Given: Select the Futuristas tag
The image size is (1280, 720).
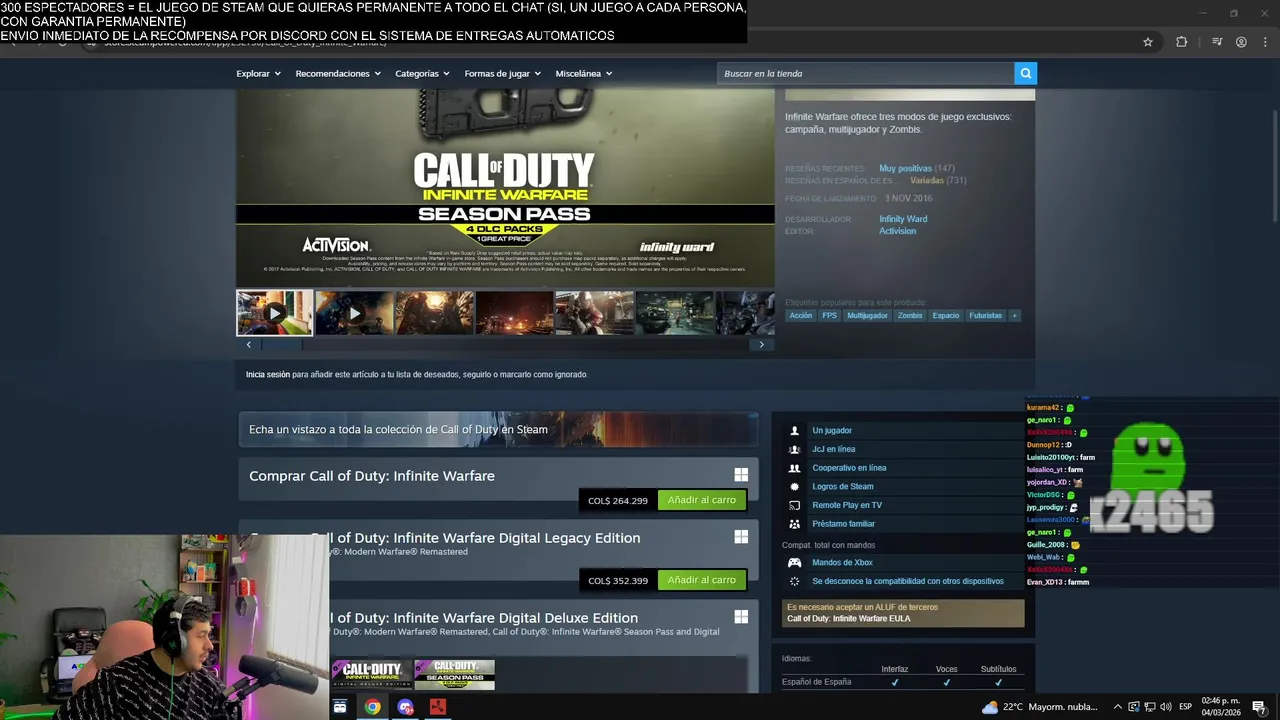Looking at the screenshot, I should tap(985, 315).
